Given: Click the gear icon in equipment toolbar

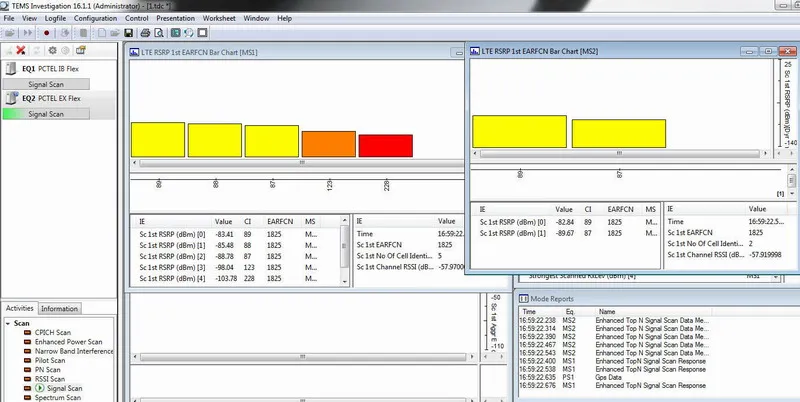Looking at the screenshot, I should point(51,50).
